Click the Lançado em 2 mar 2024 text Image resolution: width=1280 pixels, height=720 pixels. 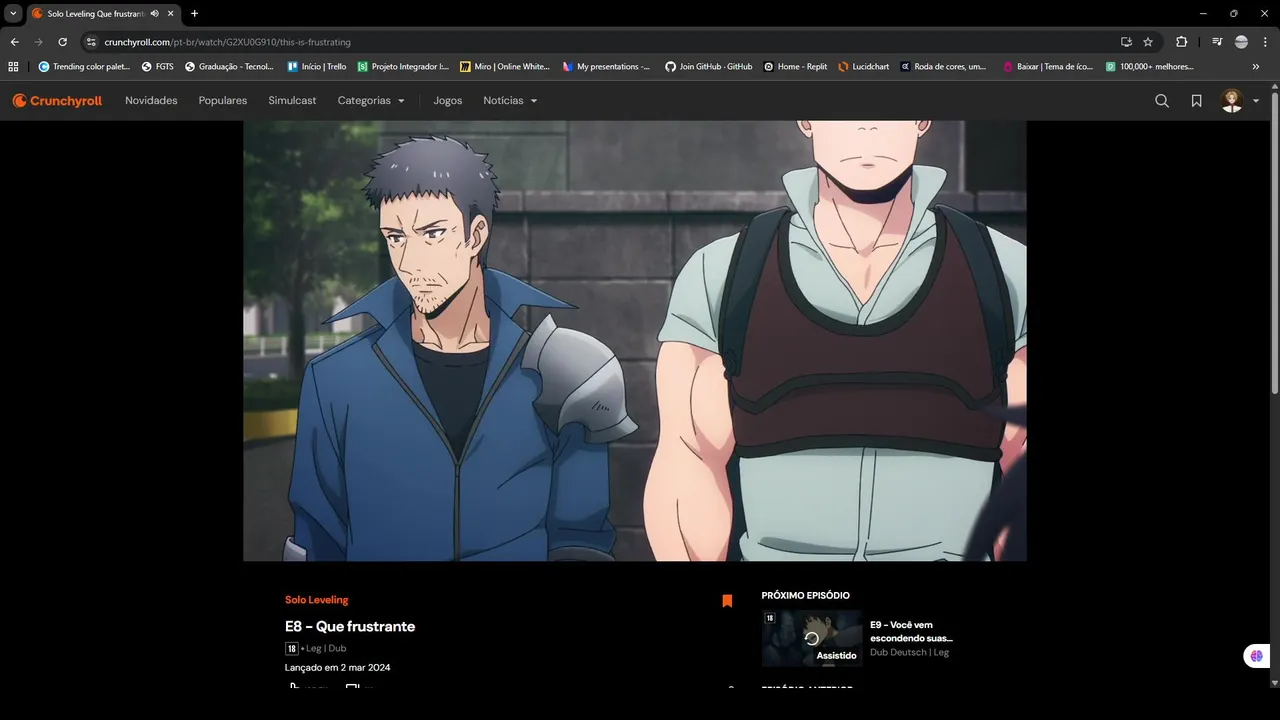click(x=338, y=667)
